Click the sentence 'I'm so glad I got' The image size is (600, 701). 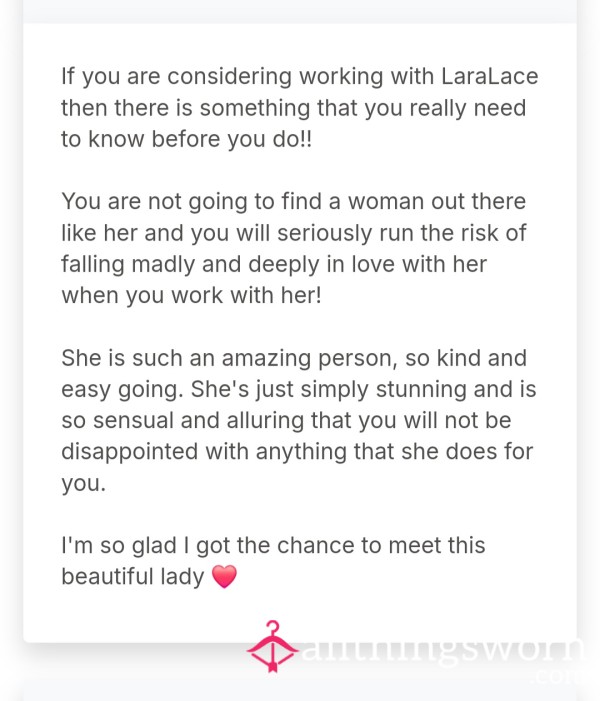pyautogui.click(x=273, y=561)
